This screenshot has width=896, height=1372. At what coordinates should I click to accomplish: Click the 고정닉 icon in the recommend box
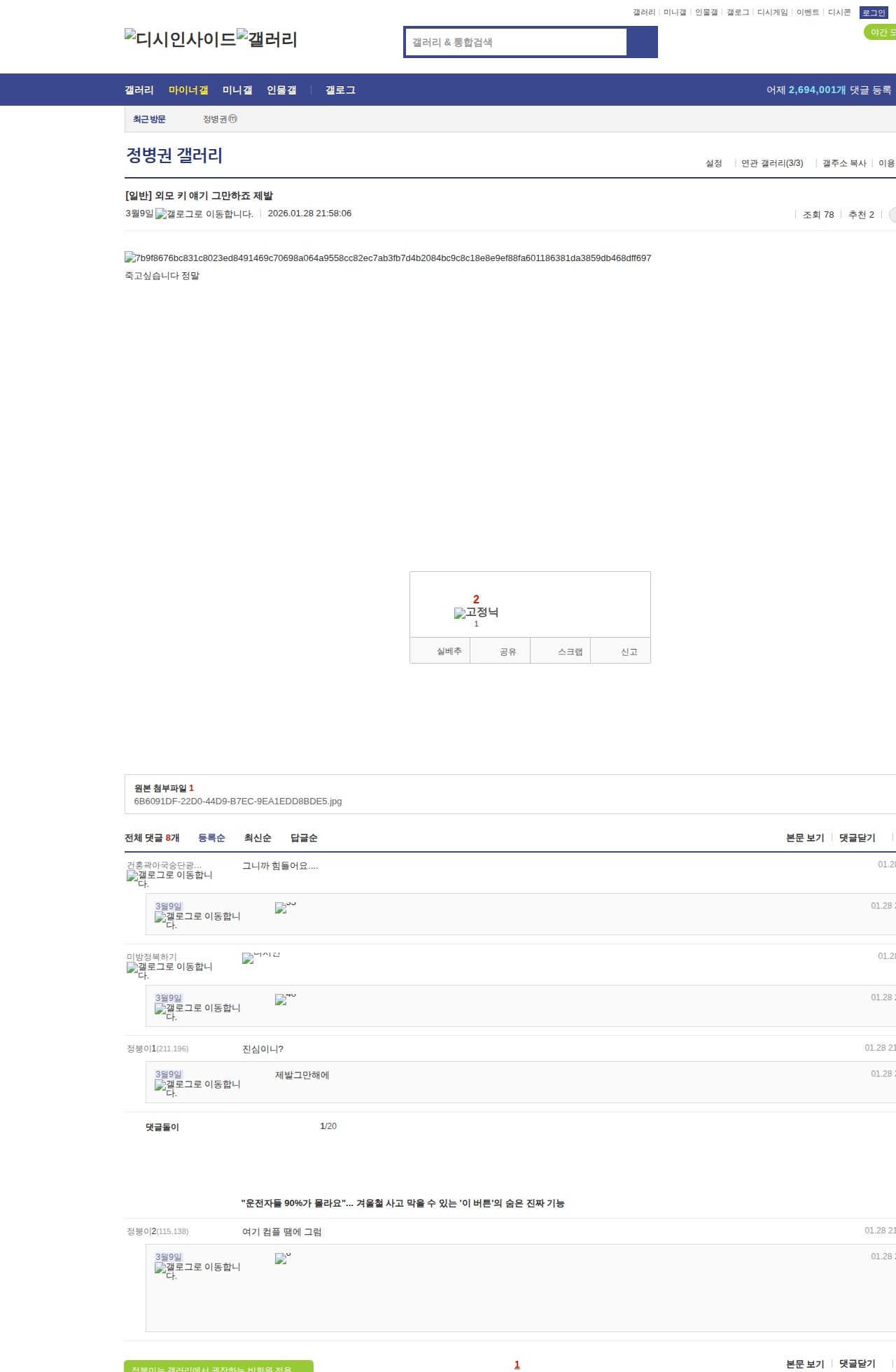point(476,612)
